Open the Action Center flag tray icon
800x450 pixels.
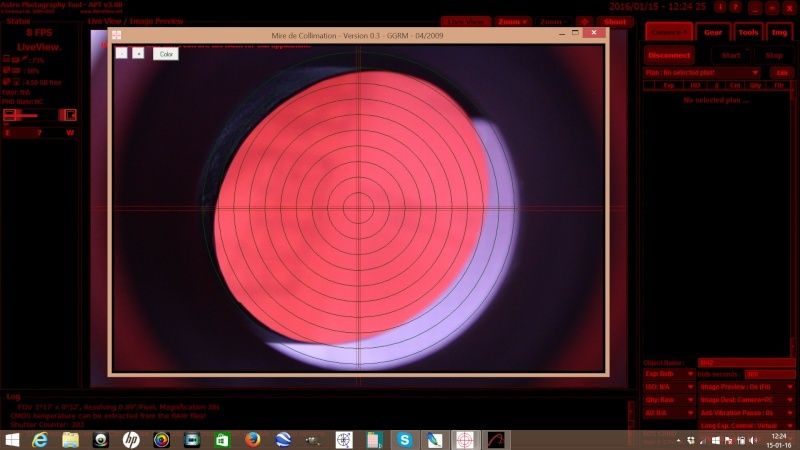click(728, 440)
